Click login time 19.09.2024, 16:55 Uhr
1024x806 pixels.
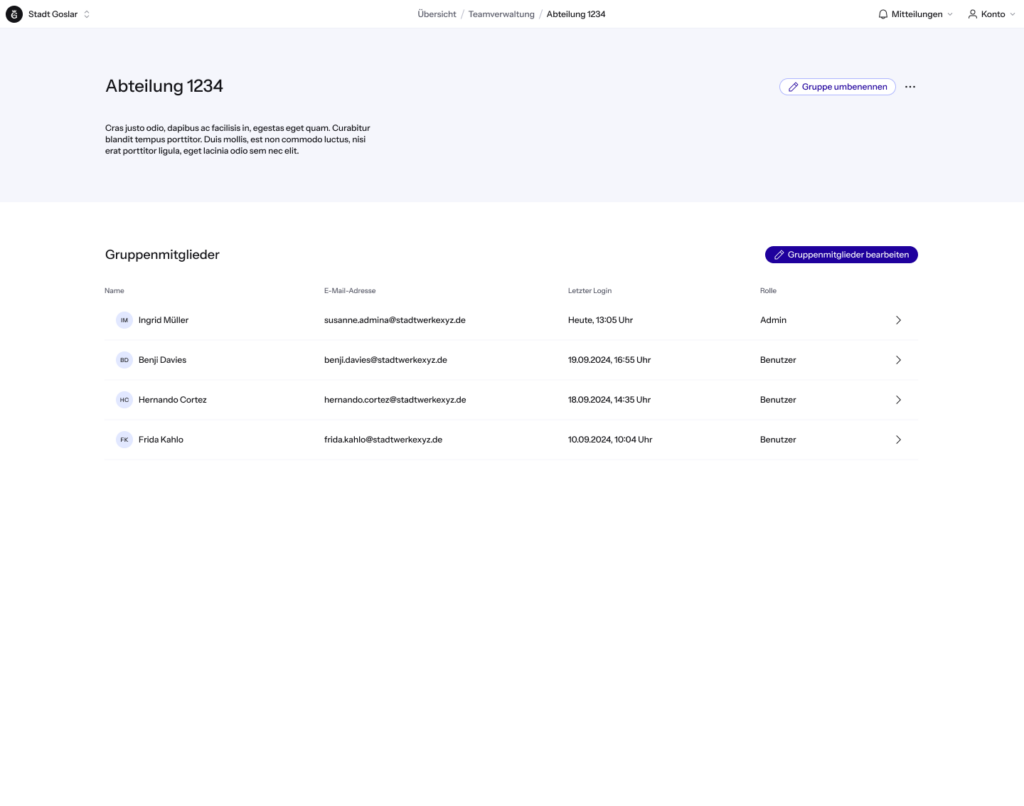pyautogui.click(x=609, y=360)
